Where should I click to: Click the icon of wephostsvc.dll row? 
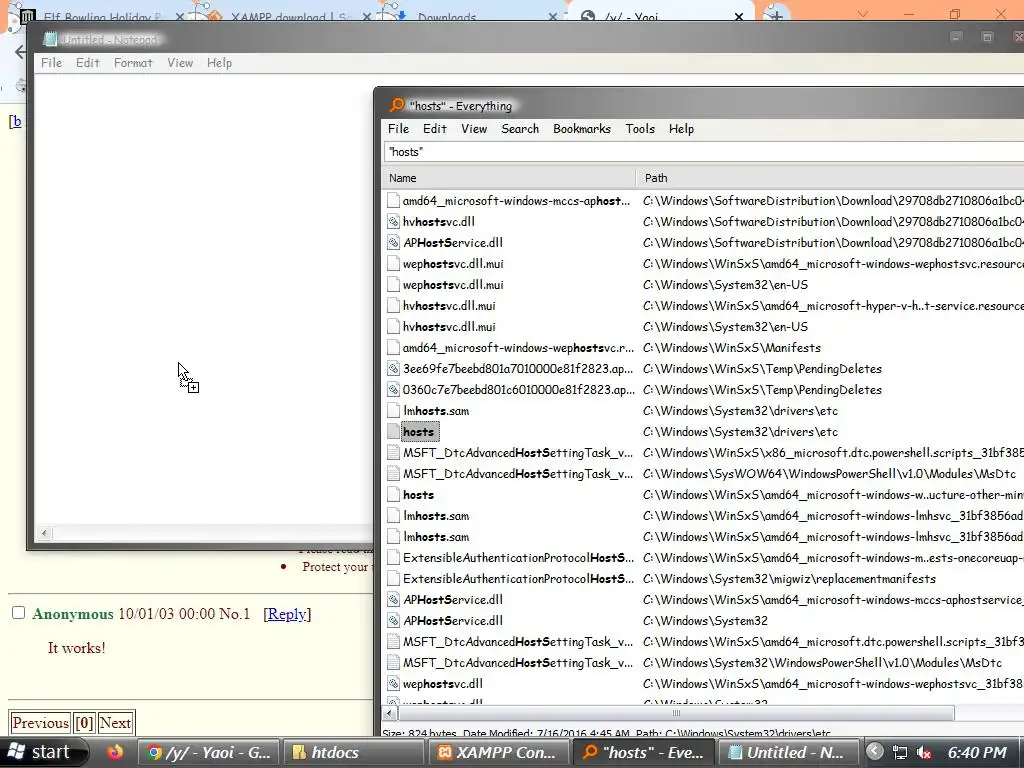393,684
